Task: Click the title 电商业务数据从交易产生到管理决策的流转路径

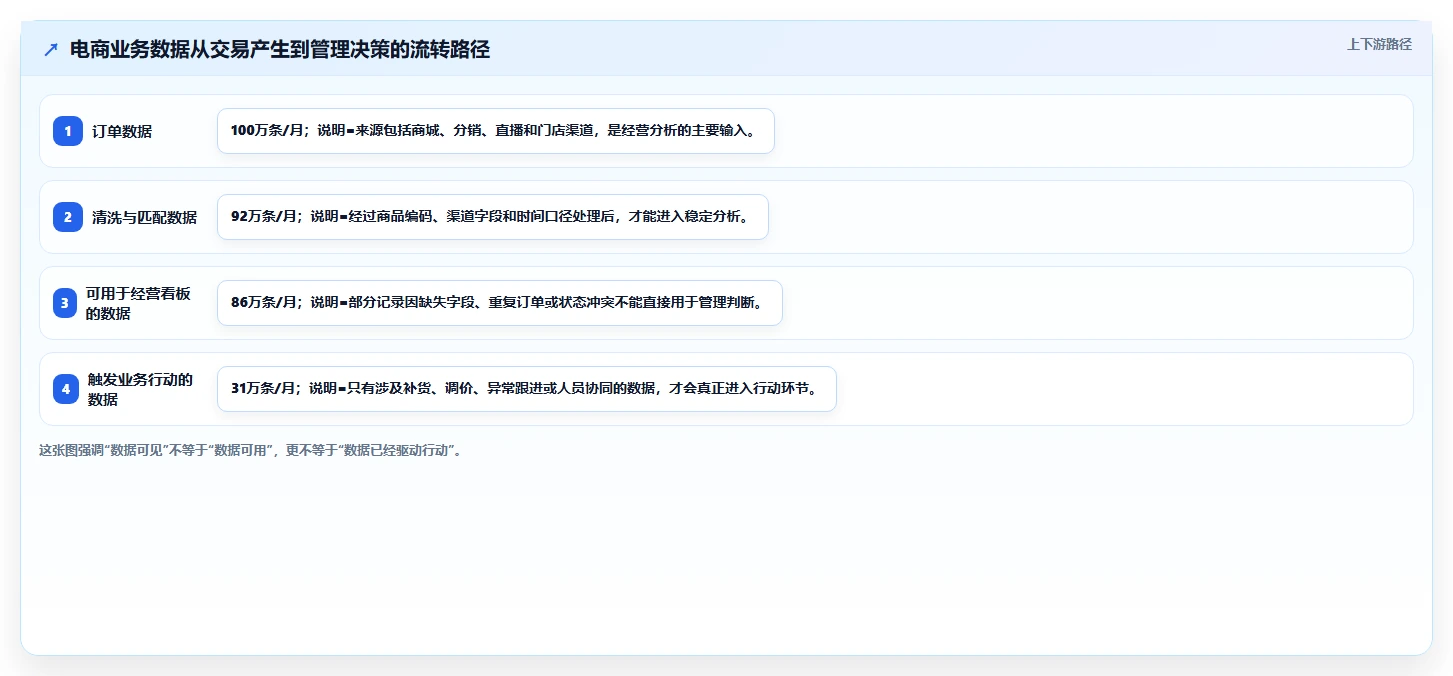Action: click(x=280, y=50)
